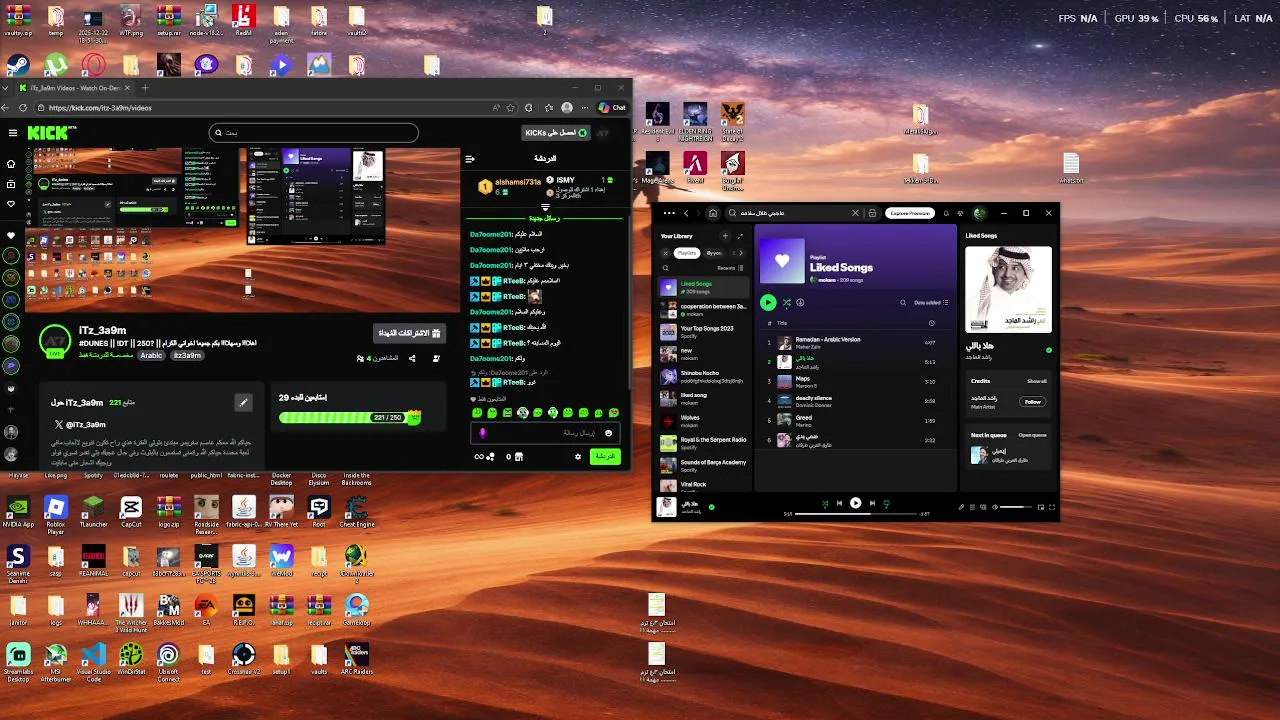Screen dimensions: 1280x720
Task: Toggle Spotify fullscreen icon in player bar
Action: [x=1051, y=507]
